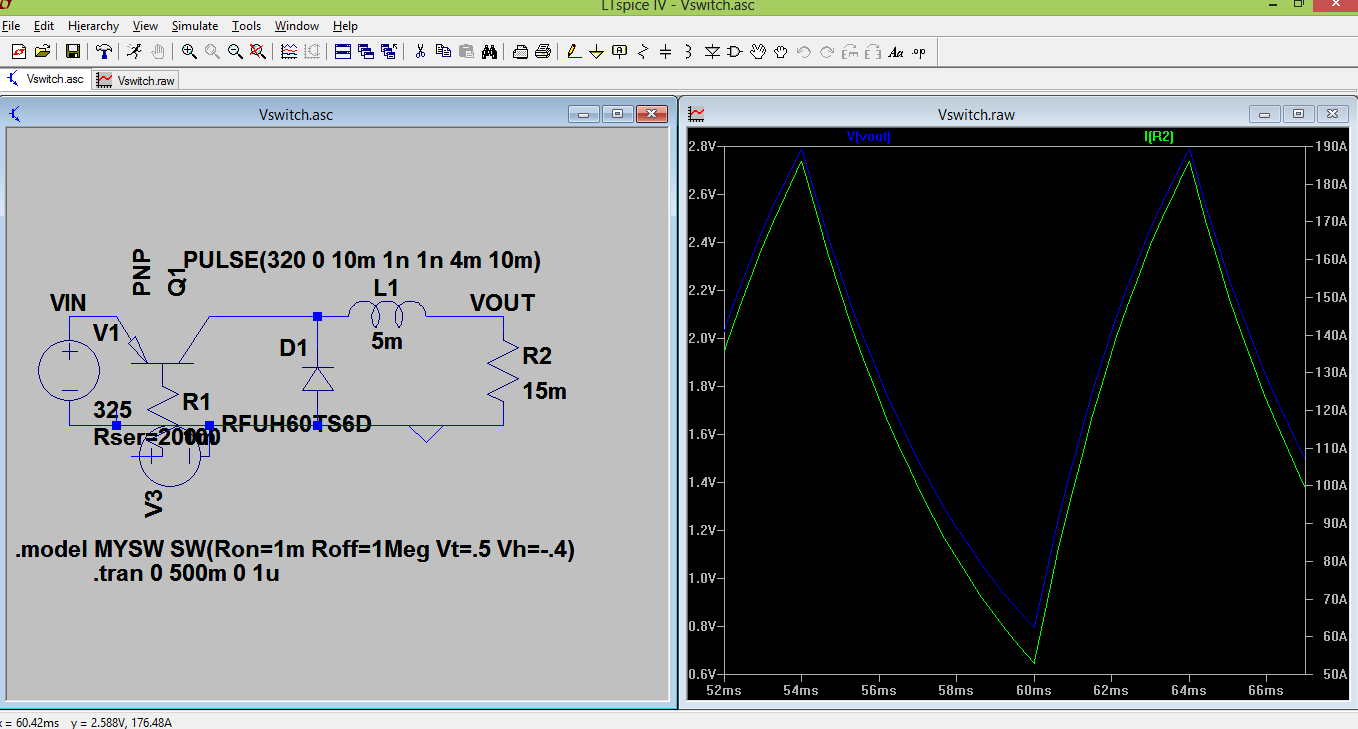1358x729 pixels.
Task: Maximize the Vswitch.asc schematic window
Action: click(617, 114)
